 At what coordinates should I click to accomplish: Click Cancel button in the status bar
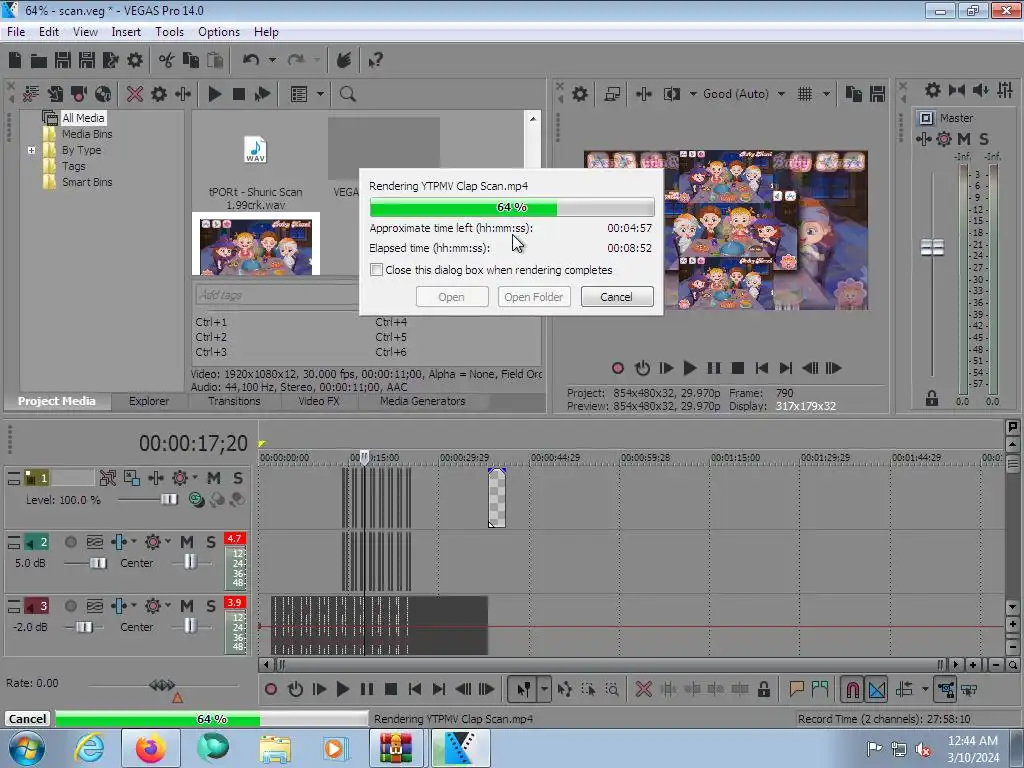(x=27, y=719)
